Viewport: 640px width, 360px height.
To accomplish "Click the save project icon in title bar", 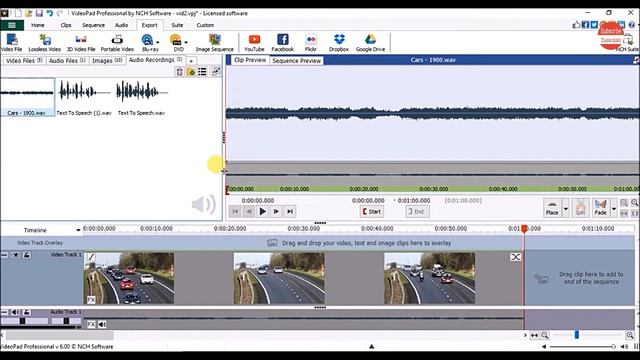I will click(39, 13).
